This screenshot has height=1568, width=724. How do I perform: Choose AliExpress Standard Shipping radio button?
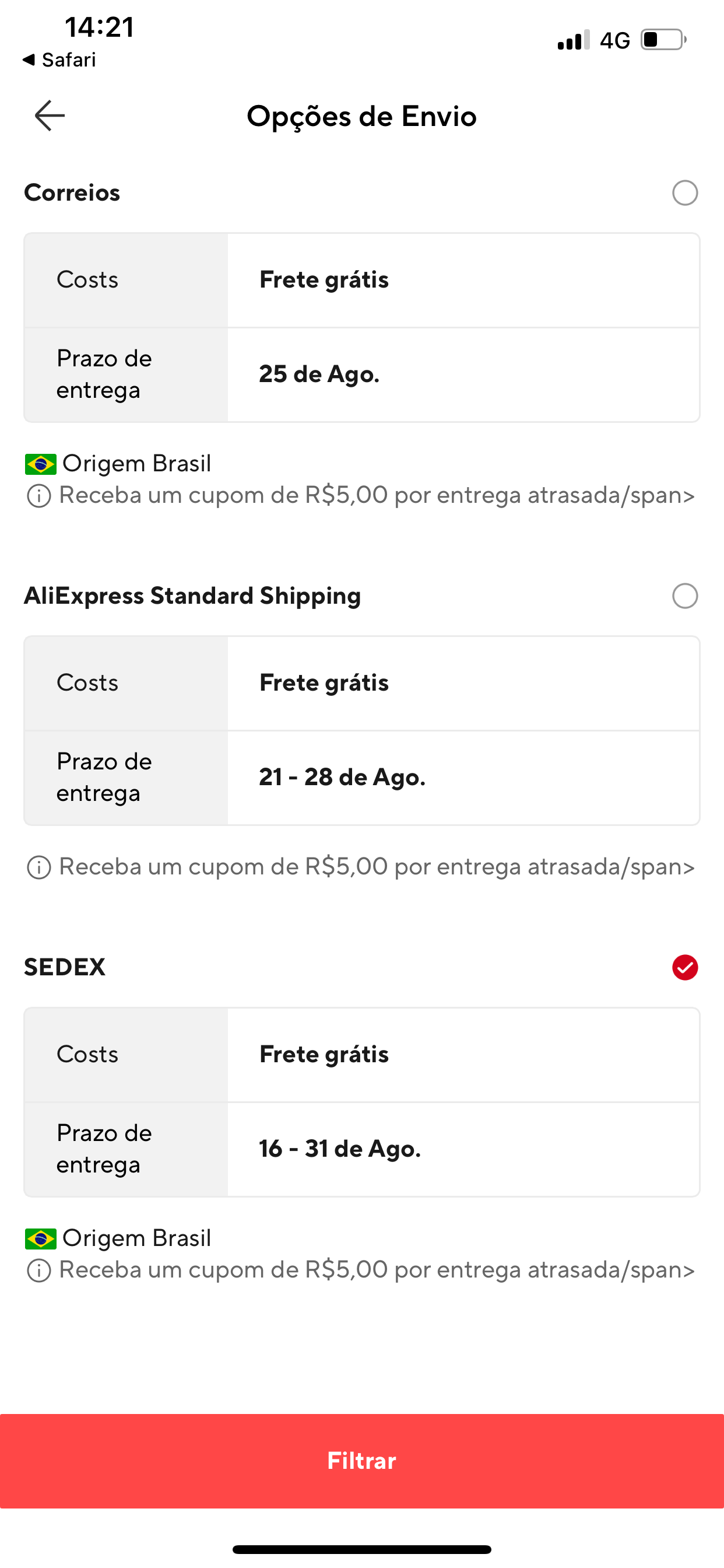[684, 596]
